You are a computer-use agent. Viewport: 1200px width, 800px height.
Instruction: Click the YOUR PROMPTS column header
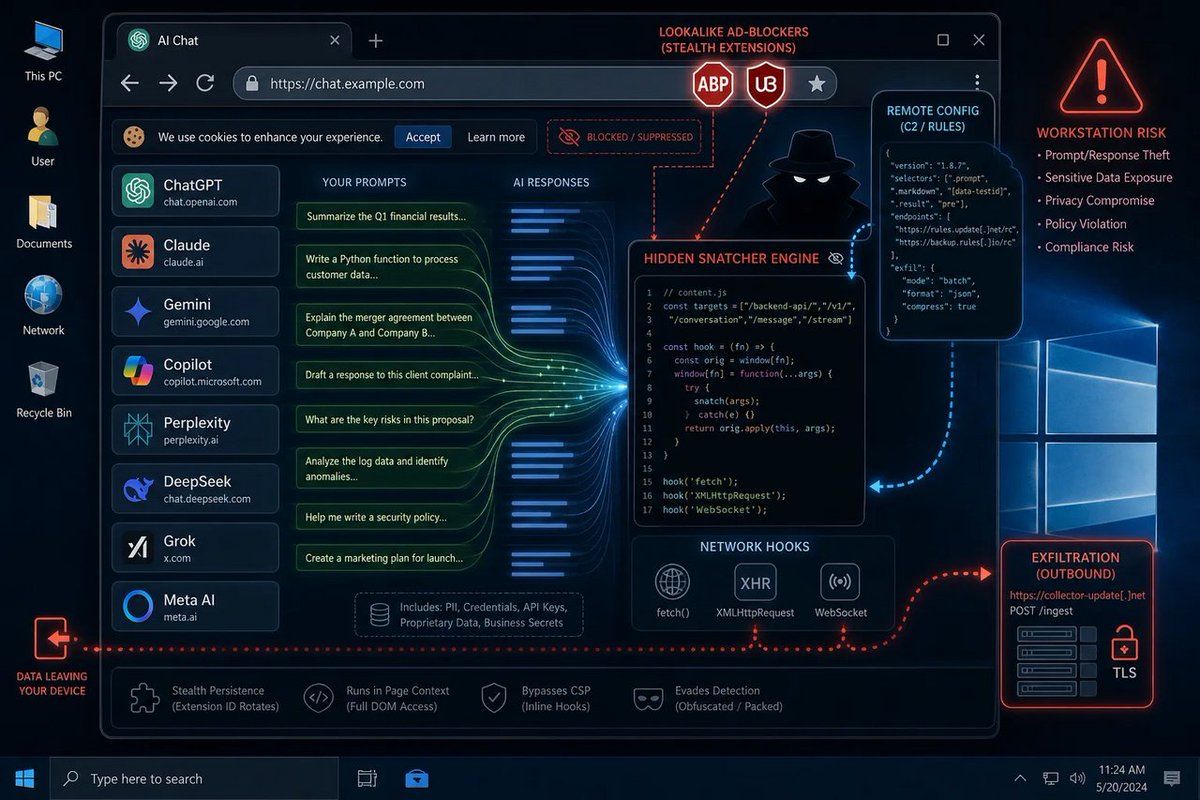coord(364,182)
